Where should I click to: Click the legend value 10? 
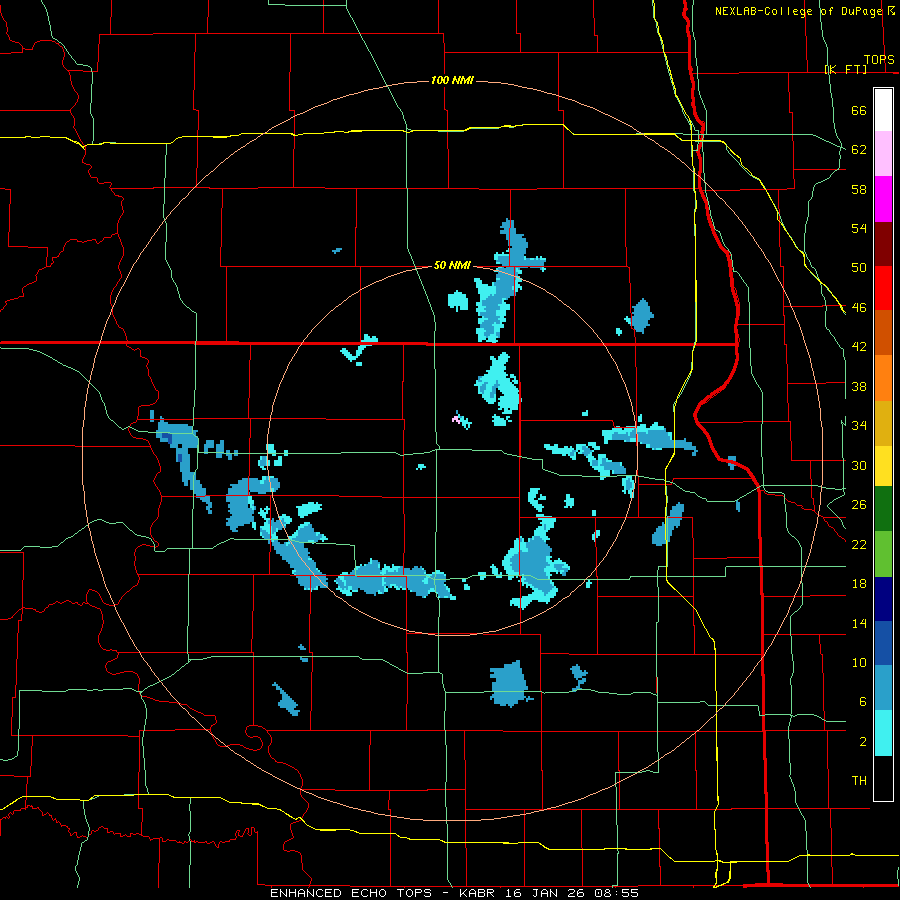859,662
